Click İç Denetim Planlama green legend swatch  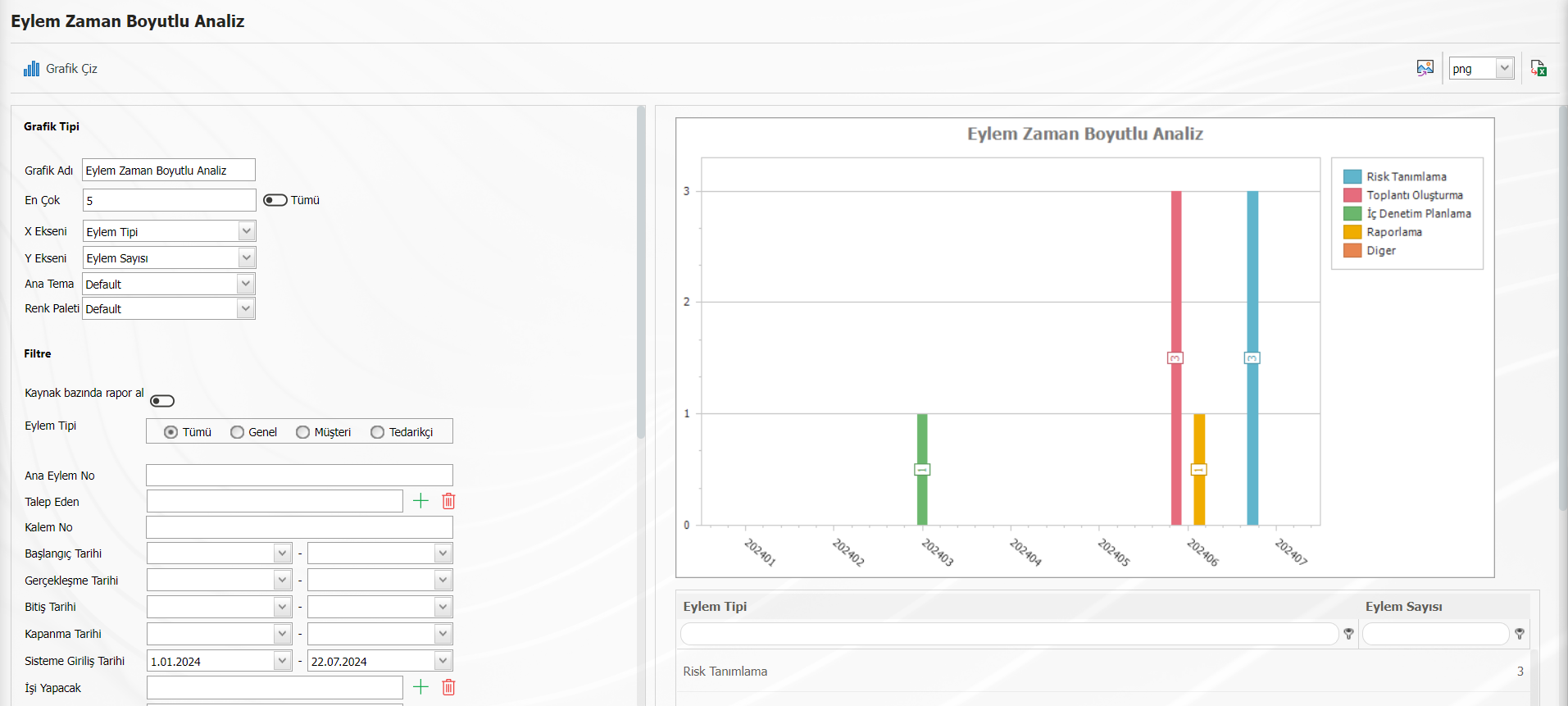tap(1352, 213)
